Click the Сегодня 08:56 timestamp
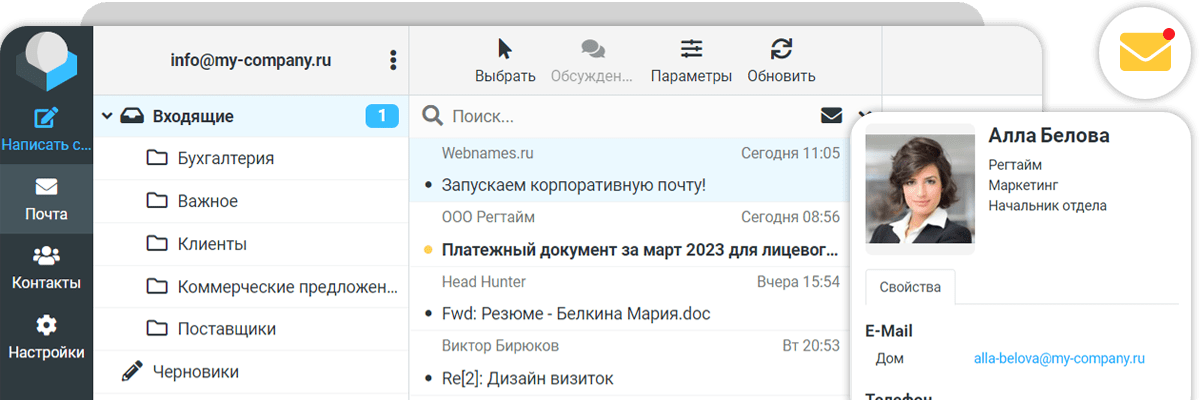Viewport: 1200px width, 400px height. [790, 217]
